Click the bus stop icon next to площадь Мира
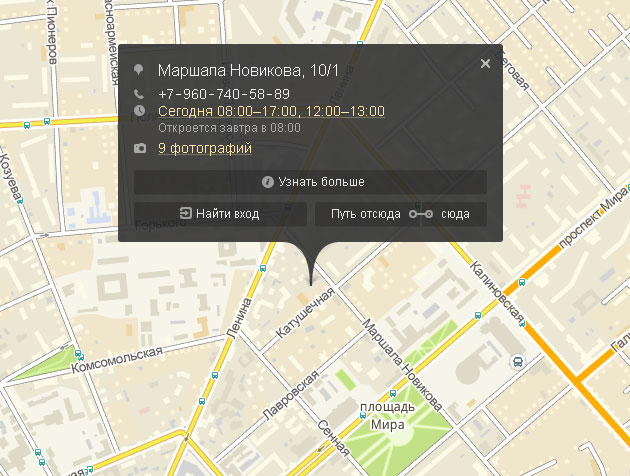Screen dimensions: 630x476 tap(363, 415)
